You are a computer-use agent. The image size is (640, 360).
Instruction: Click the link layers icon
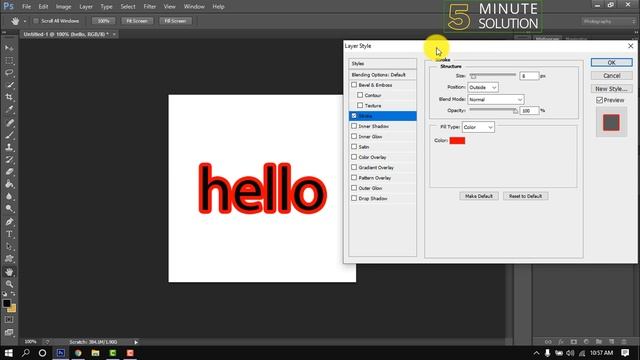(548, 342)
